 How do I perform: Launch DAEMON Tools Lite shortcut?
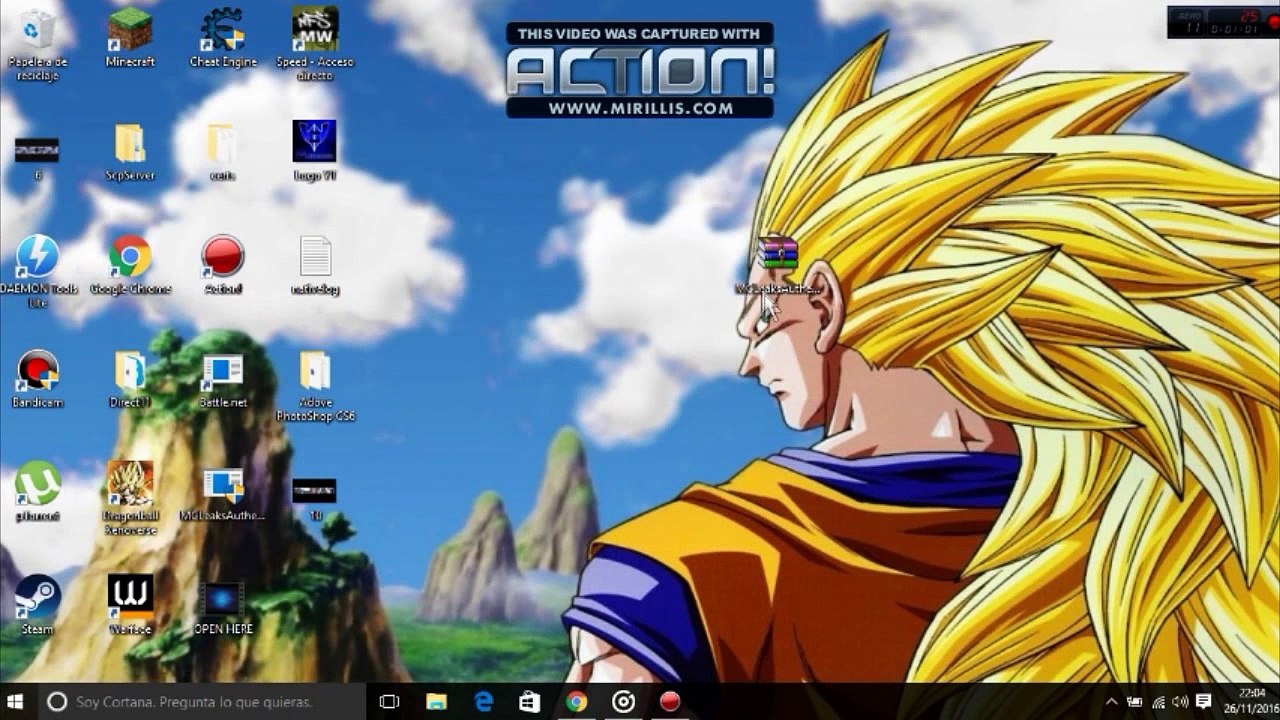coord(37,270)
